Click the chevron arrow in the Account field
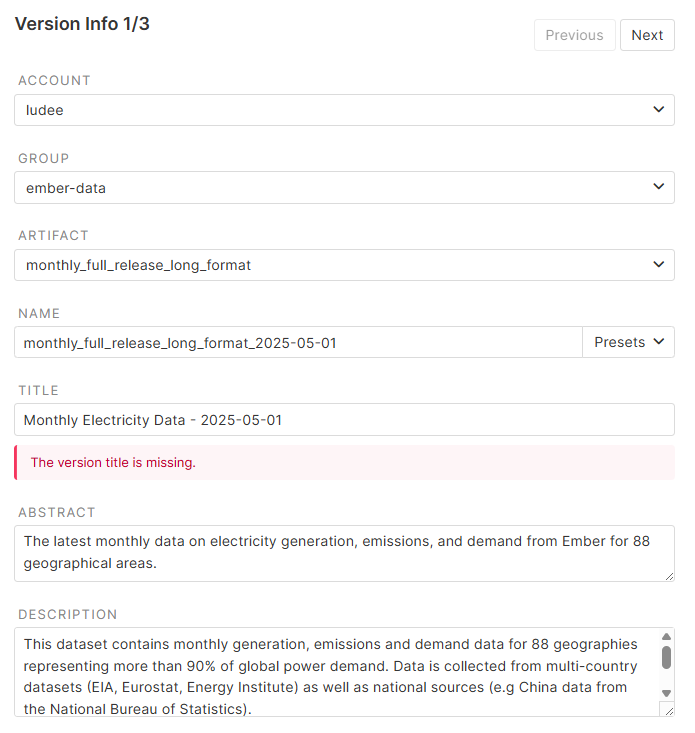This screenshot has width=695, height=733. pyautogui.click(x=658, y=109)
